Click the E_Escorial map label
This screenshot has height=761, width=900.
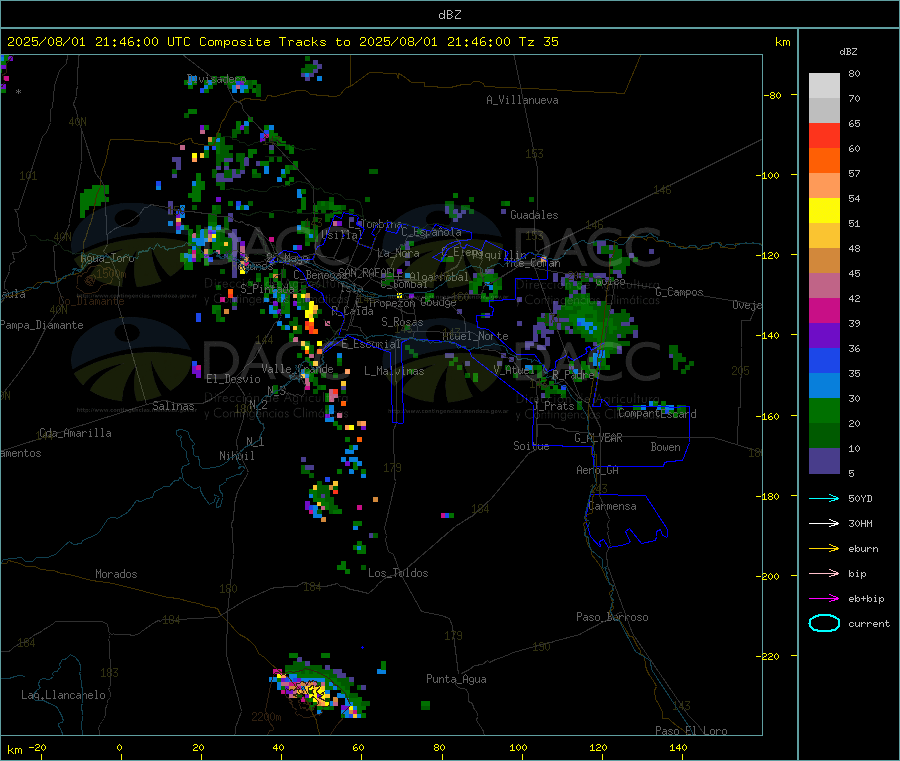point(371,344)
